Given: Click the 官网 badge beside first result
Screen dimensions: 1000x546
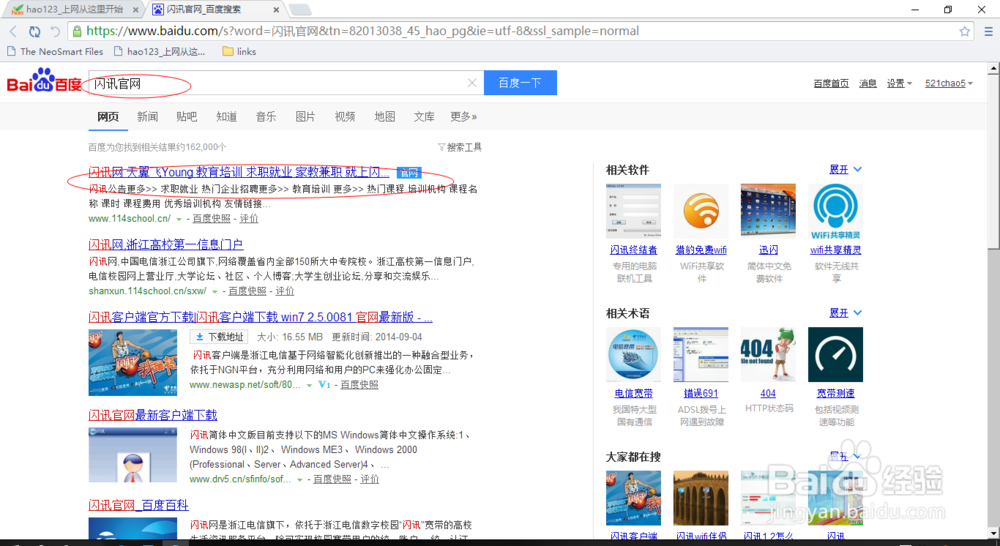Looking at the screenshot, I should tap(409, 173).
